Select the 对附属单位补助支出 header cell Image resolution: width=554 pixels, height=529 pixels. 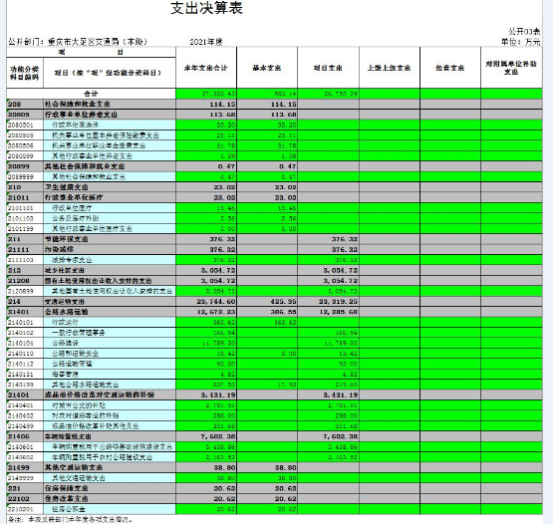511,68
